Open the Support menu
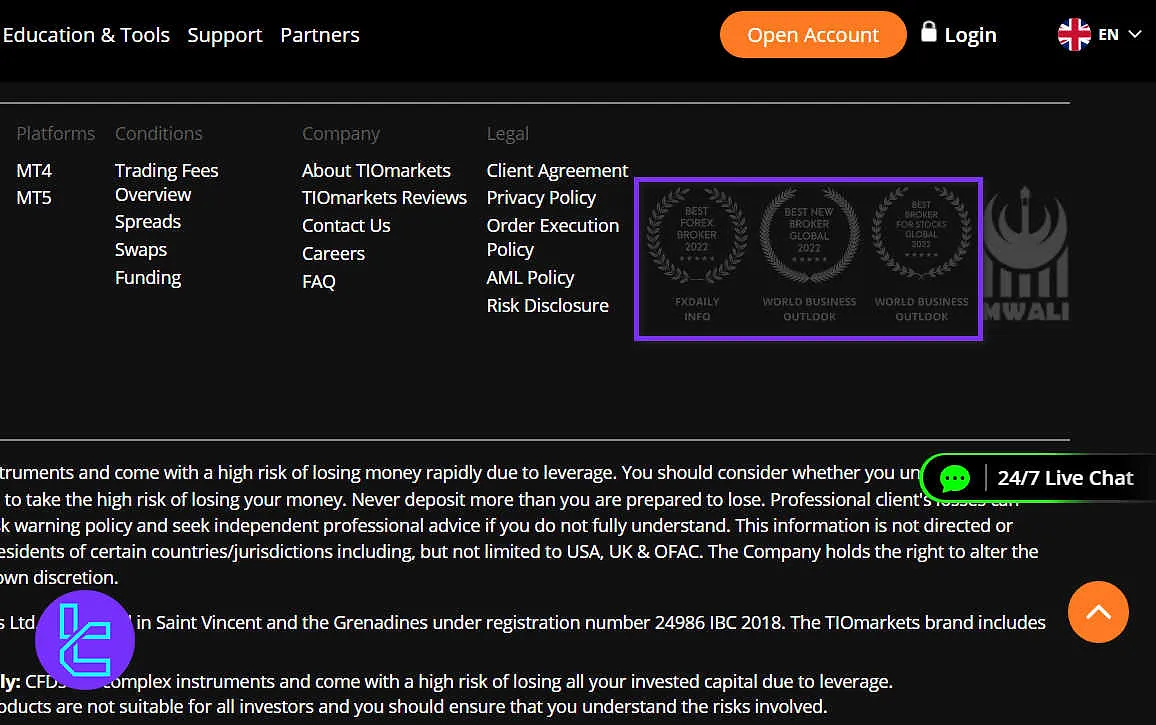Screen dimensions: 1156x725 click(x=225, y=35)
